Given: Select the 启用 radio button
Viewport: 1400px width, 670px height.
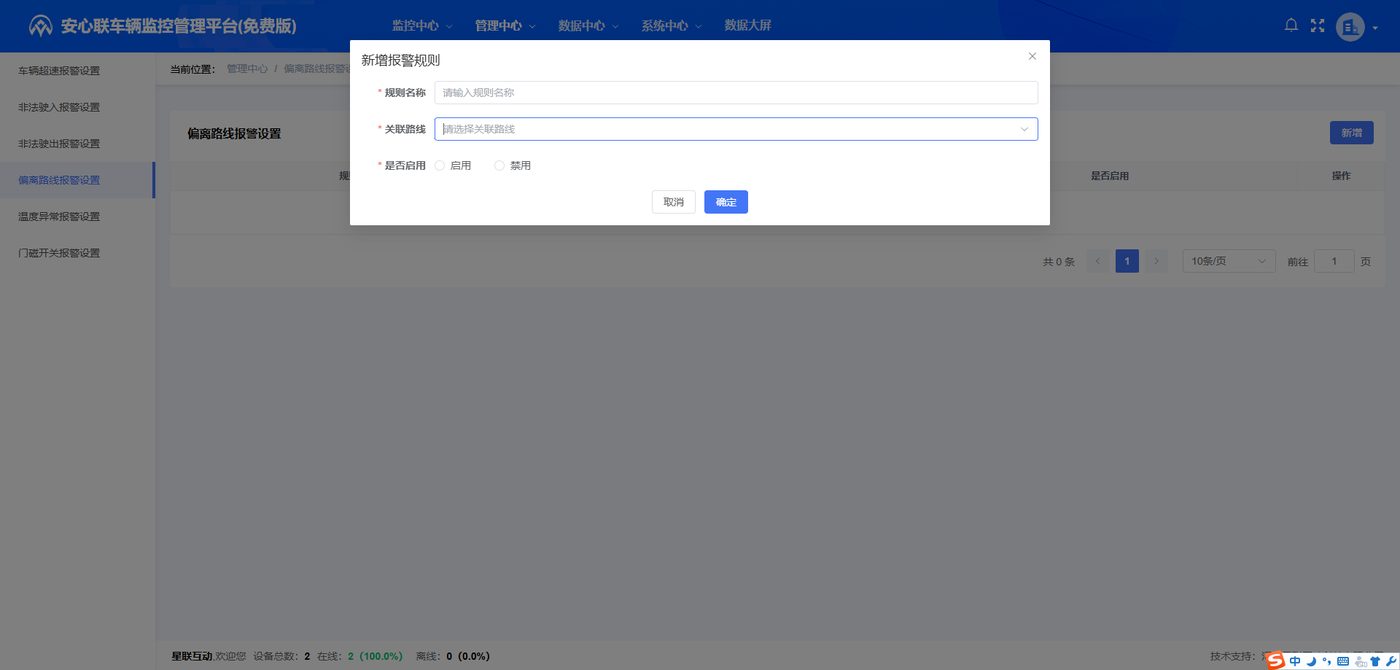Looking at the screenshot, I should click(453, 166).
